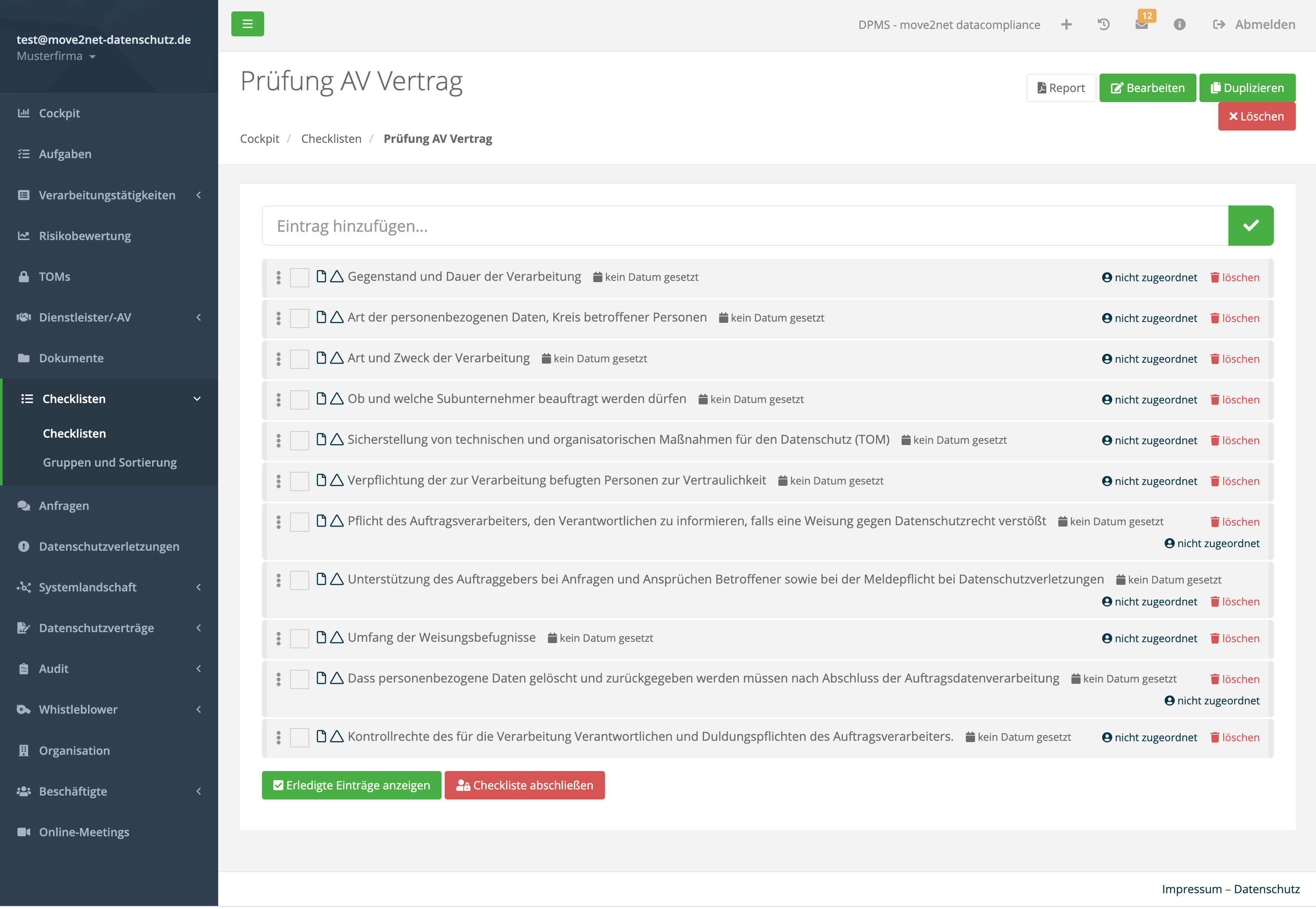Click the document icon for Gegenstand und Dauer
The height and width of the screenshot is (909, 1316).
(x=321, y=276)
